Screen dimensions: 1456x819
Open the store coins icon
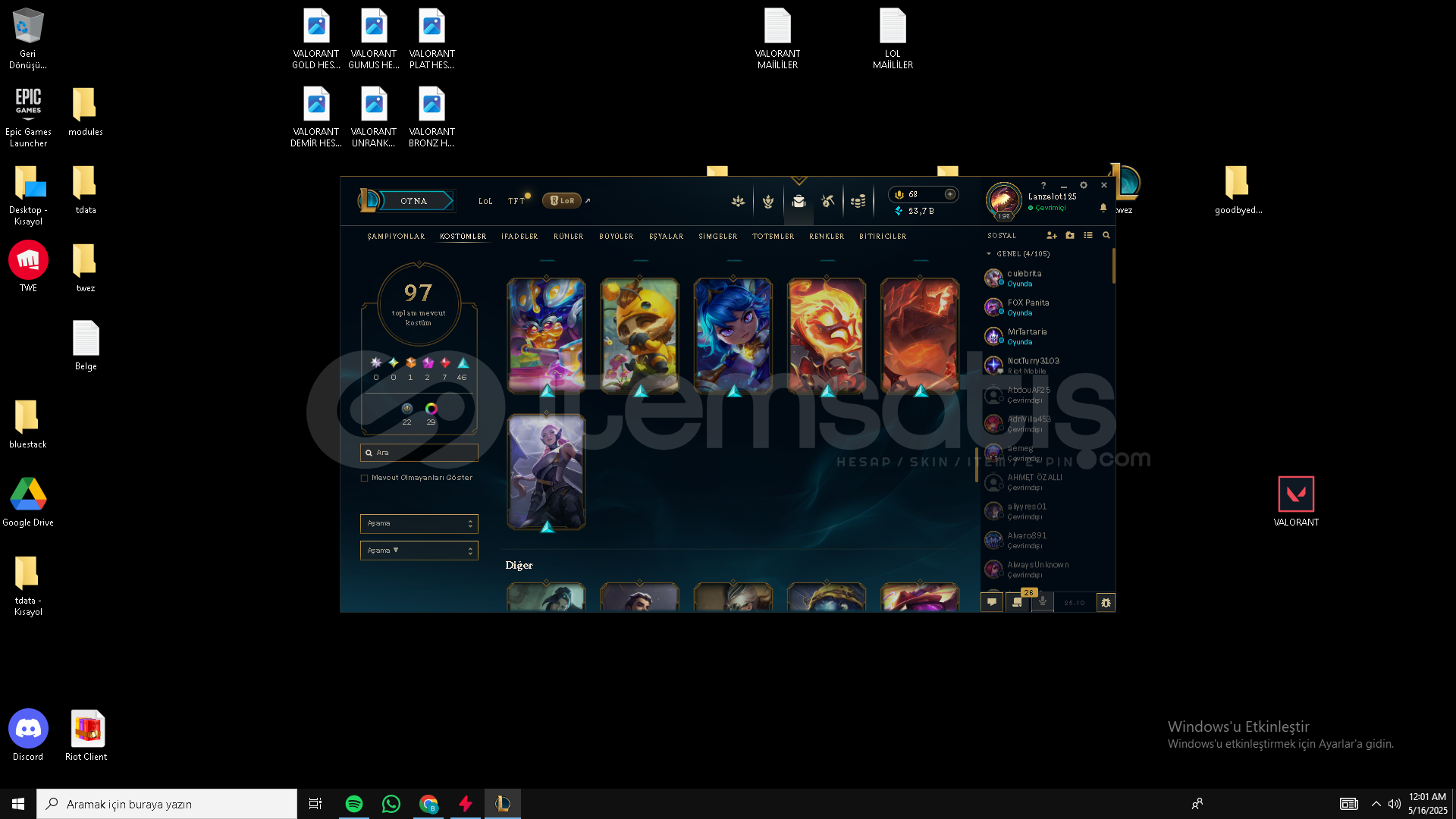(x=858, y=201)
